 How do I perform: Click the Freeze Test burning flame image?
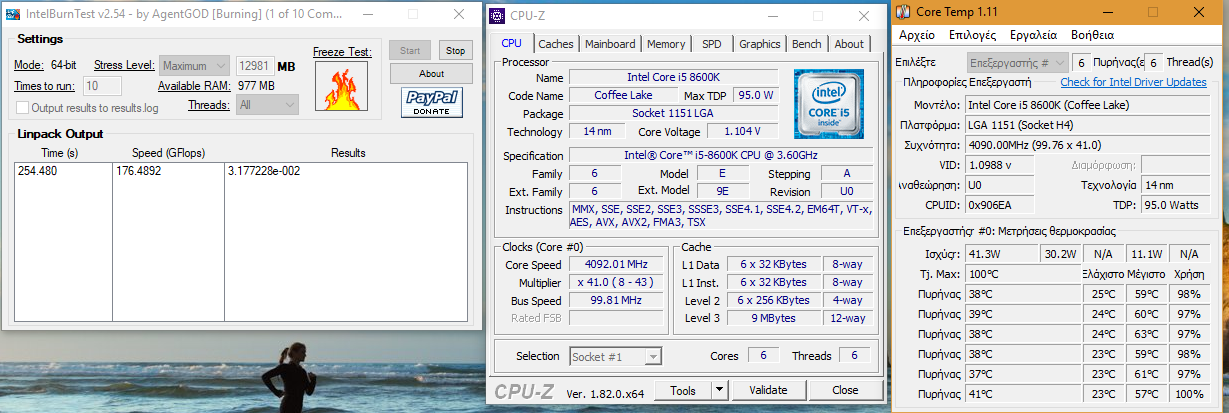(x=341, y=86)
